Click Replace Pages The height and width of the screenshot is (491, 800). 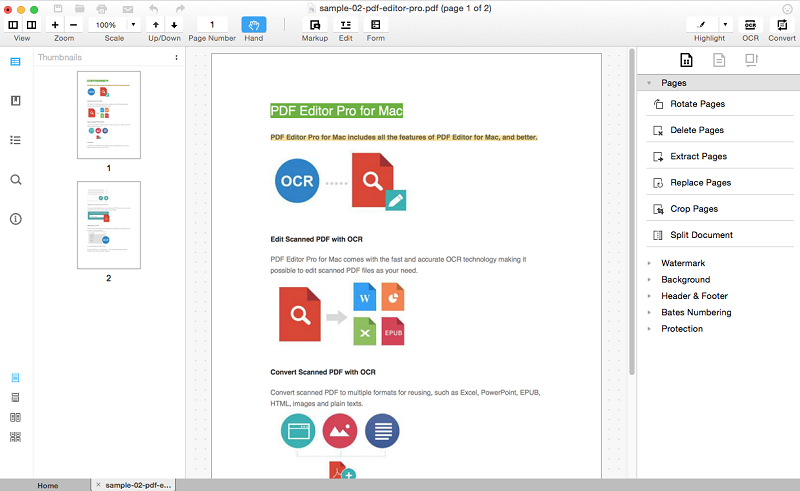click(719, 183)
